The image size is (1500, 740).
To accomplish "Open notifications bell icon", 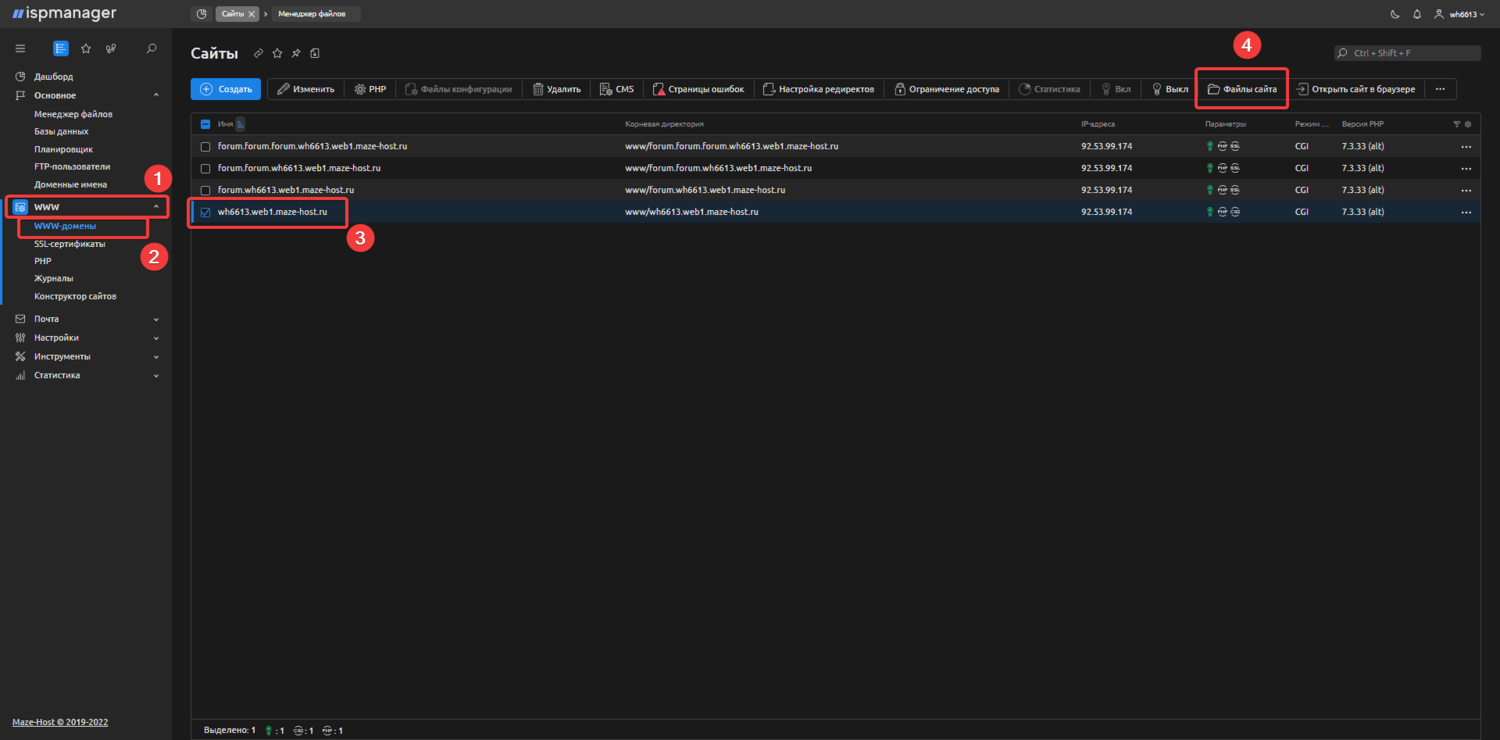I will click(x=1417, y=14).
